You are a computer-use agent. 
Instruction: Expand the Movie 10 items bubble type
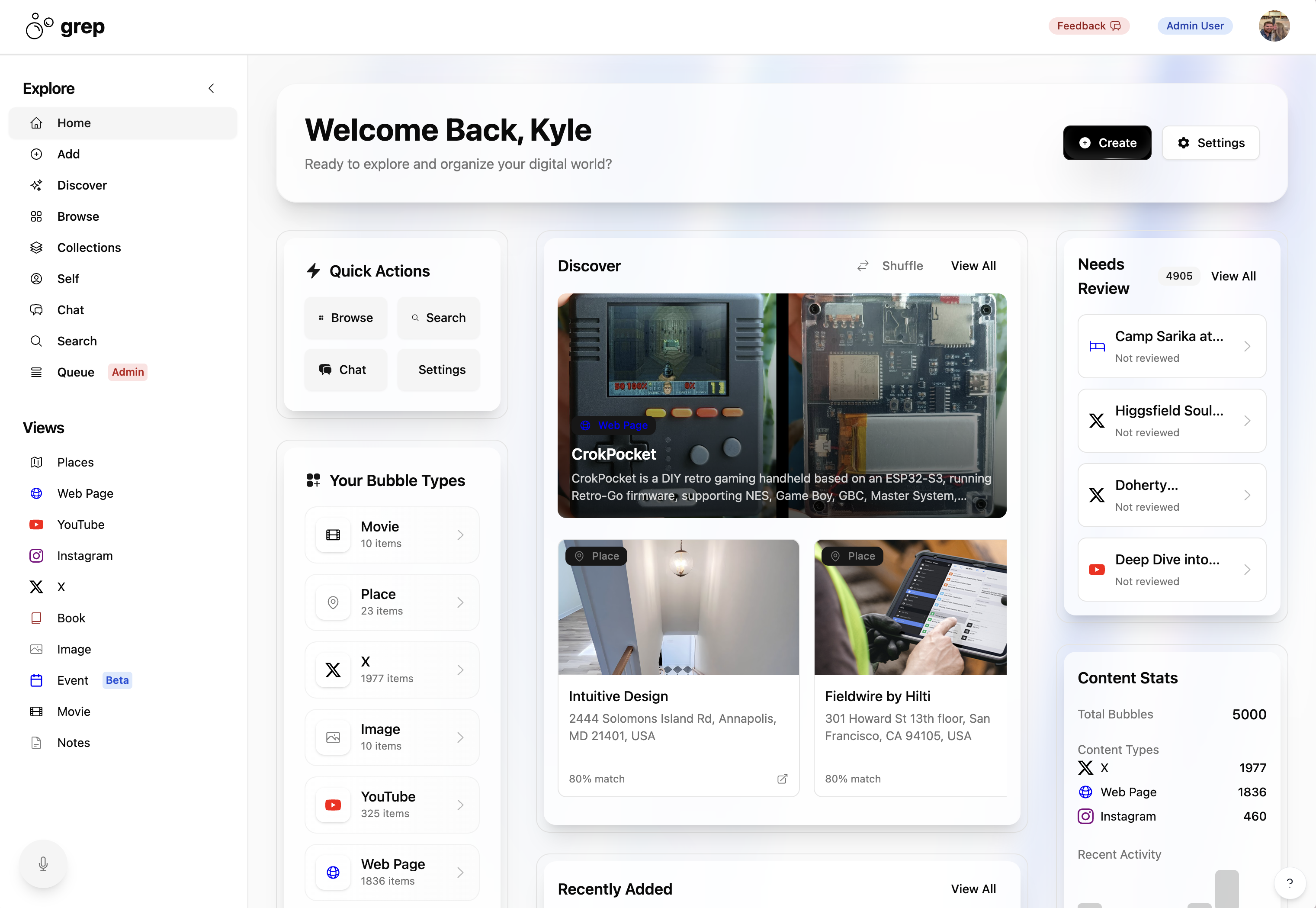[392, 535]
